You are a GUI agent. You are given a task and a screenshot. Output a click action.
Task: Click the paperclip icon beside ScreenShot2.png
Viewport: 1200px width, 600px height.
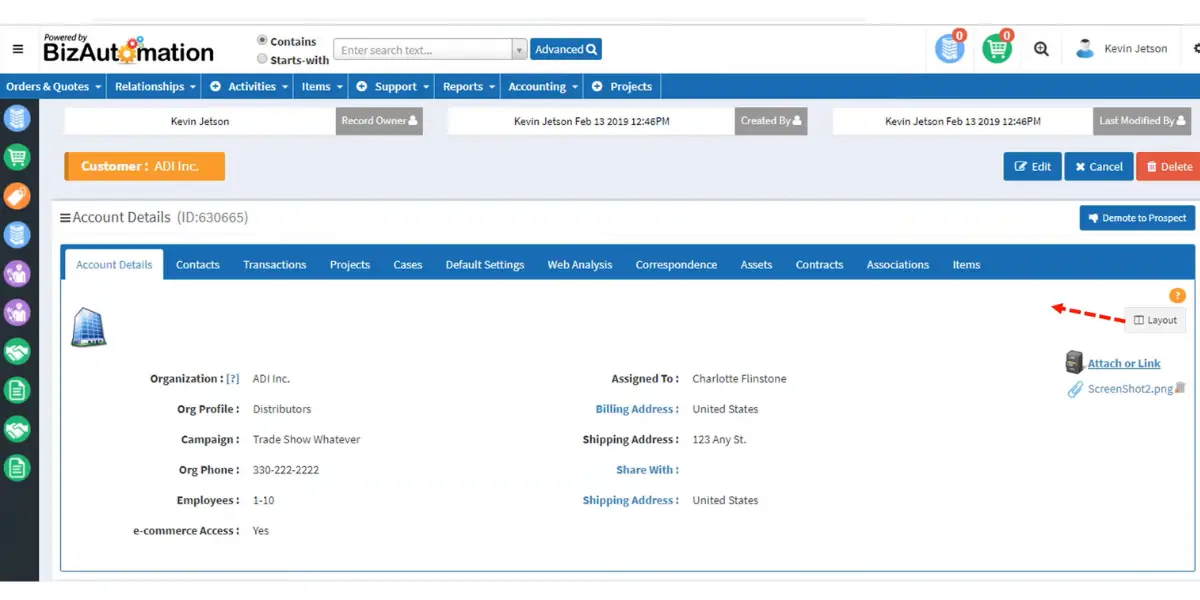tap(1076, 389)
